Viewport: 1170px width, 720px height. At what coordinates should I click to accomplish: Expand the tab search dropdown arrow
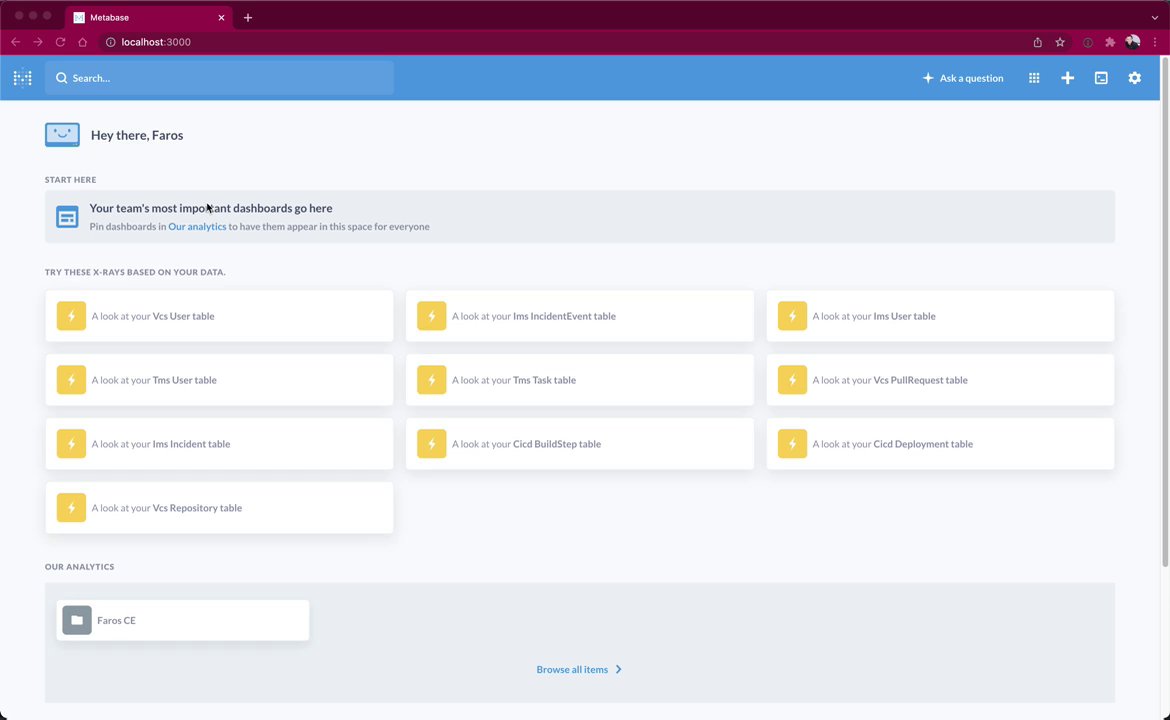[1155, 17]
